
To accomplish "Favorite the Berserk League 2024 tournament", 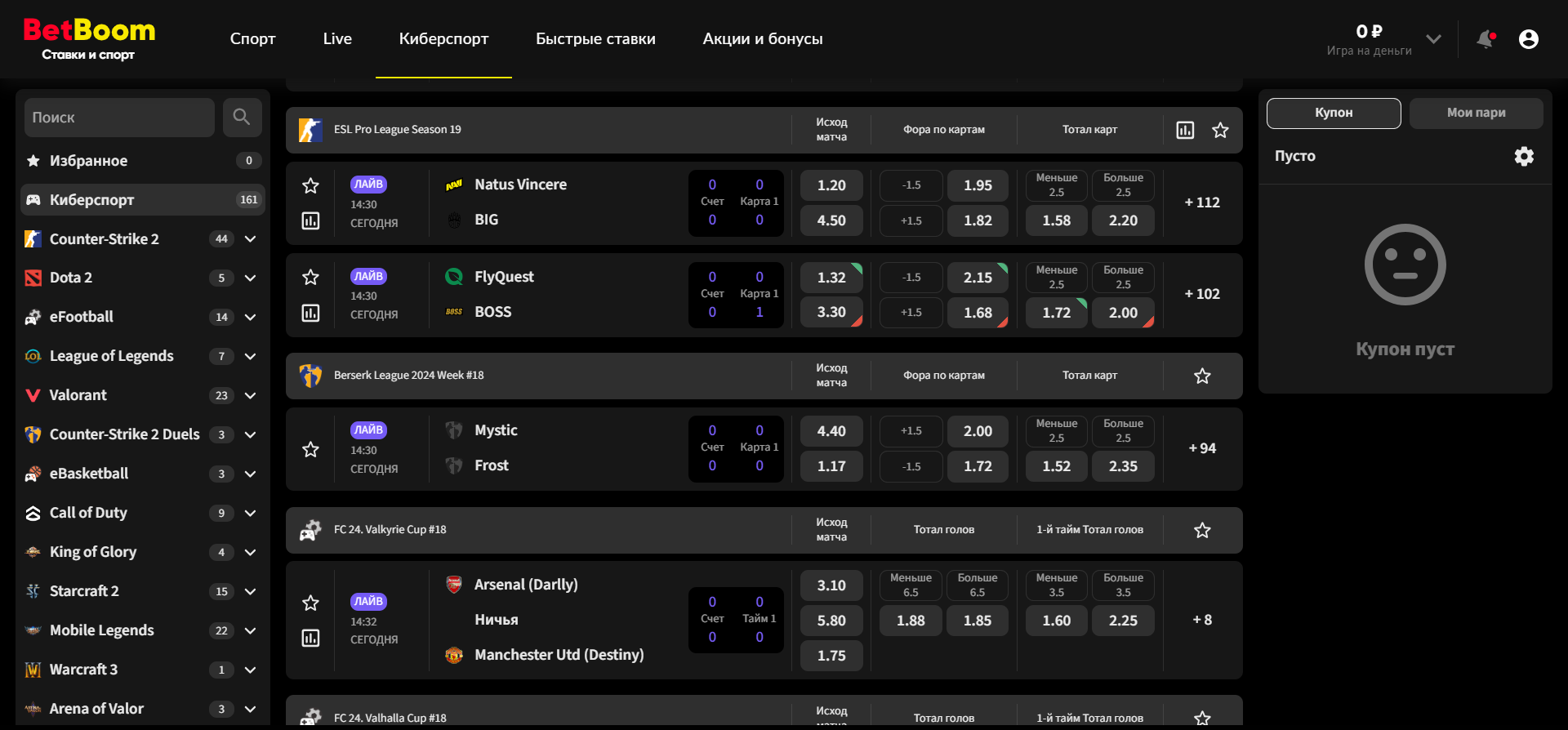I will tap(1201, 376).
